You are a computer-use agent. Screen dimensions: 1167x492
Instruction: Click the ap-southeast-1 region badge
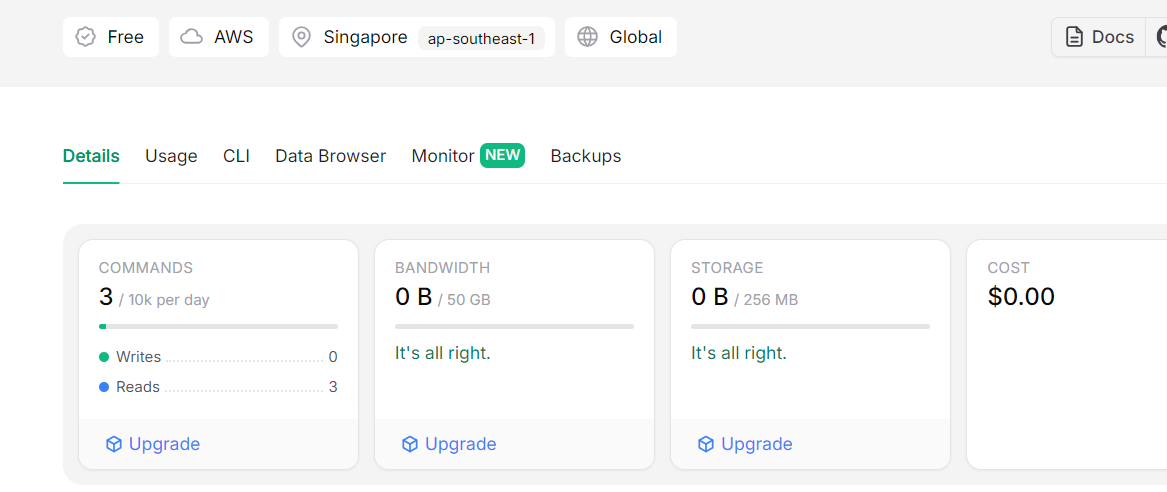pyautogui.click(x=482, y=38)
